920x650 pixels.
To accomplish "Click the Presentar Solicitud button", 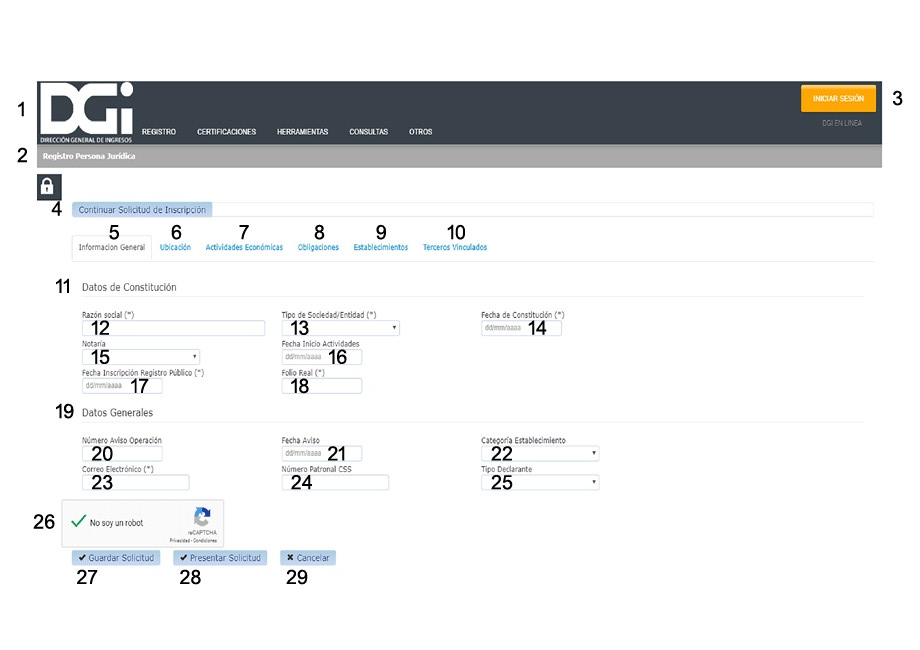I will [x=220, y=558].
